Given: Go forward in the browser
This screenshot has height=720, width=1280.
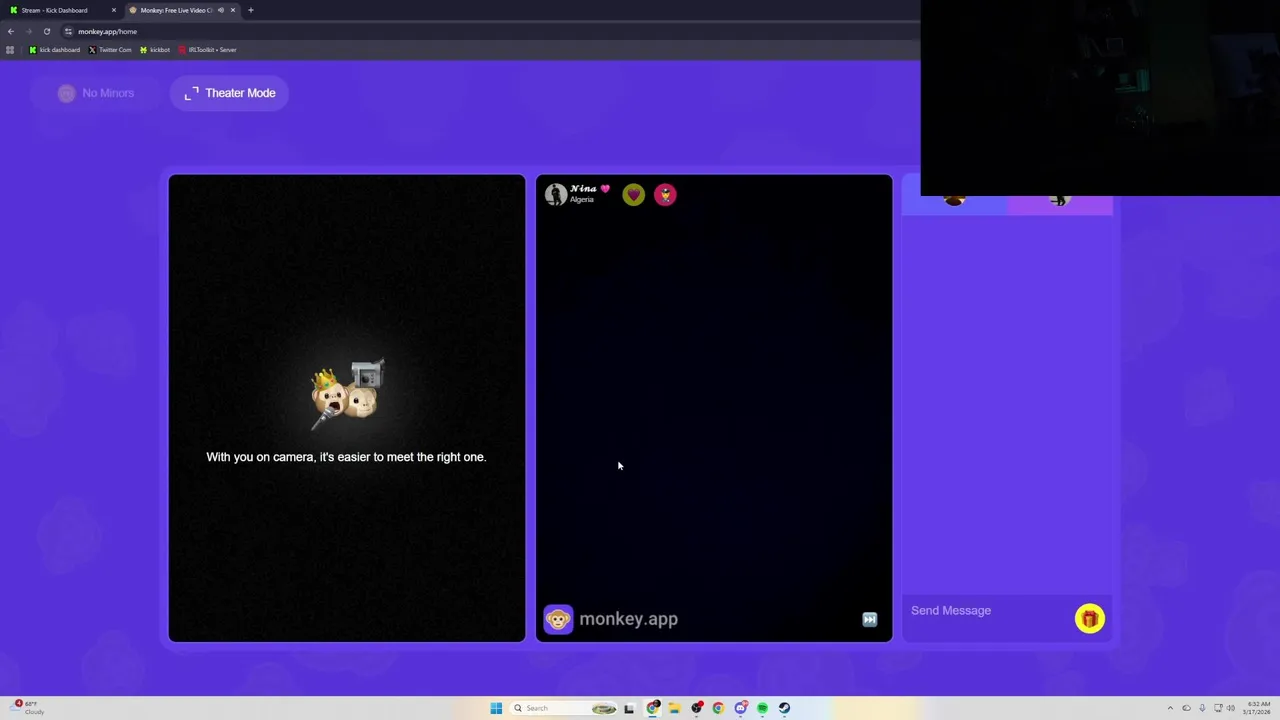Looking at the screenshot, I should point(28,31).
